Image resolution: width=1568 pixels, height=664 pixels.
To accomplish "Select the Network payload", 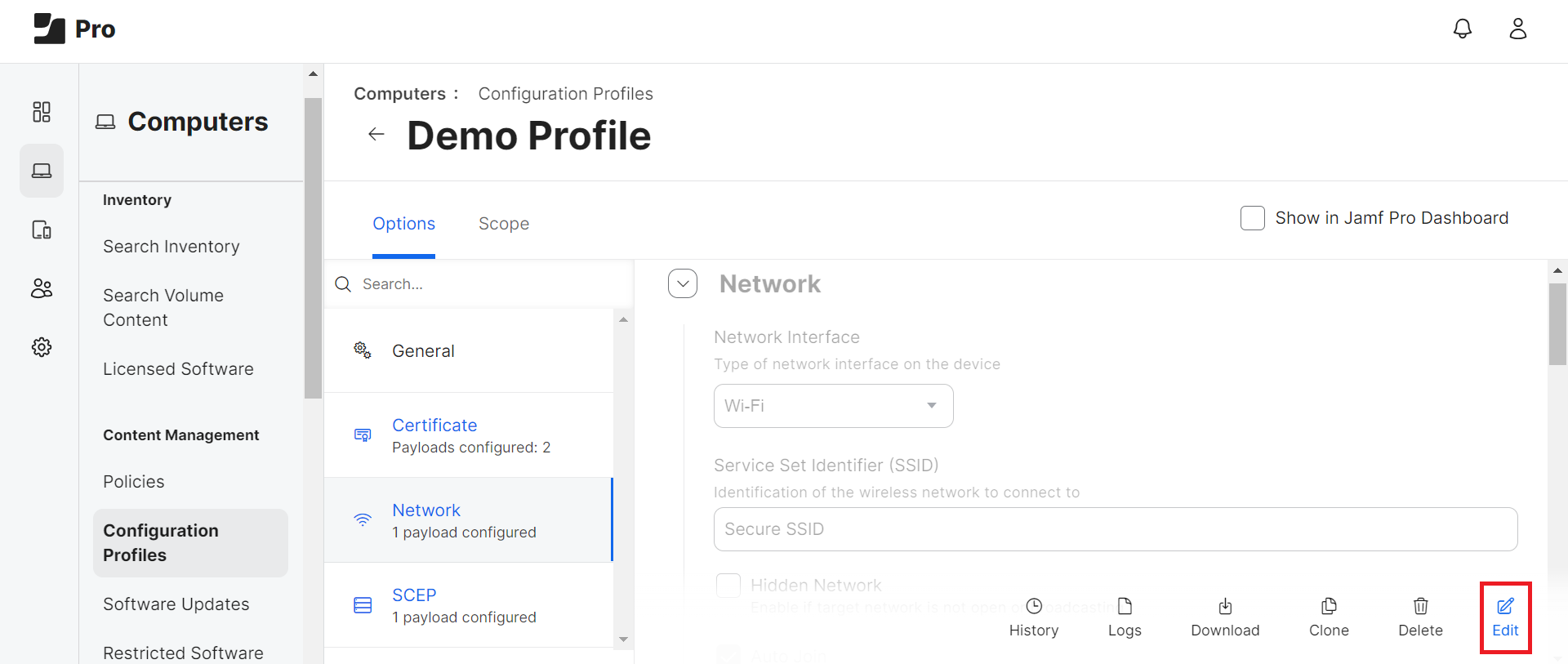I will point(469,520).
